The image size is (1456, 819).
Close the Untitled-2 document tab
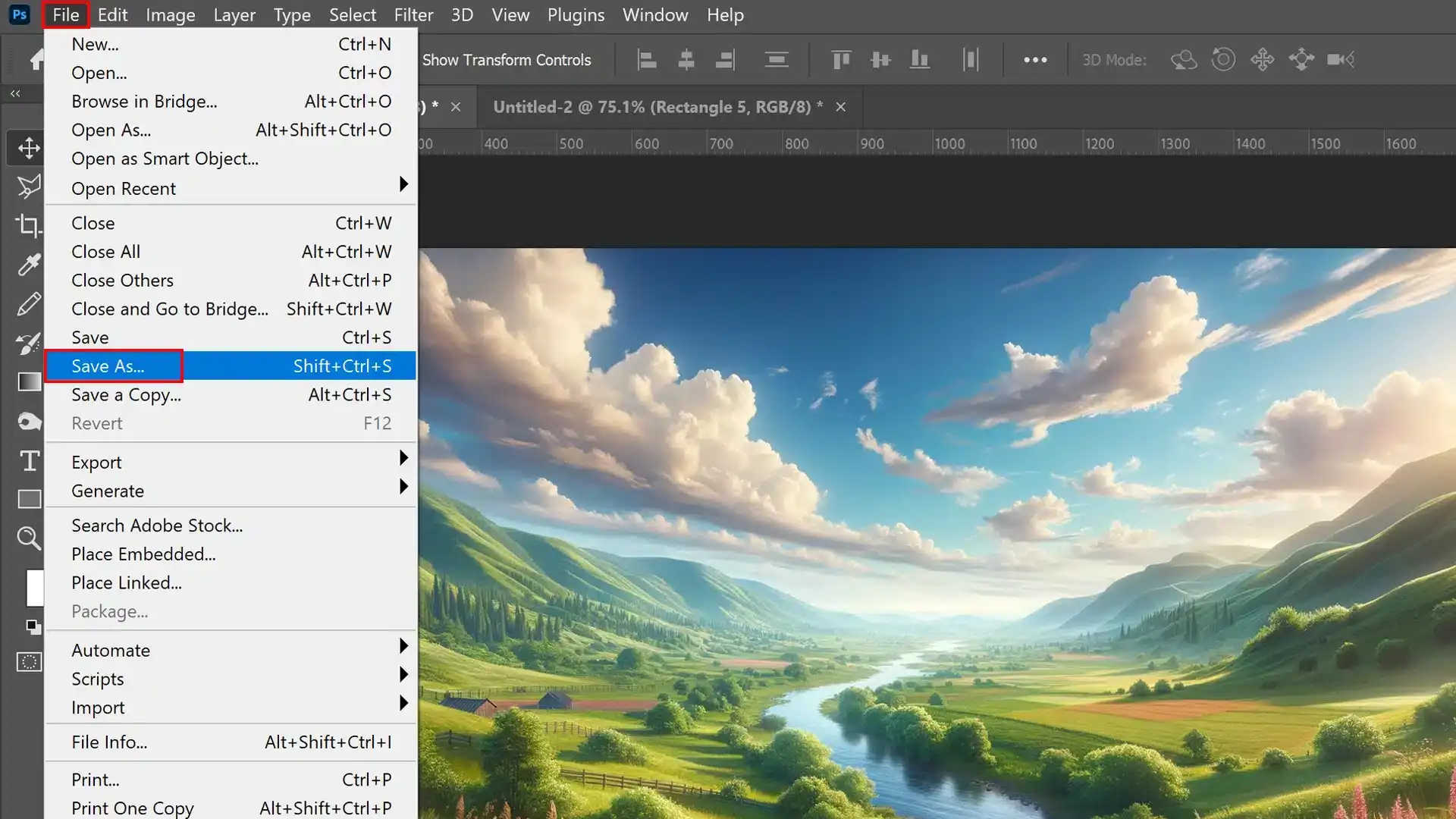840,107
